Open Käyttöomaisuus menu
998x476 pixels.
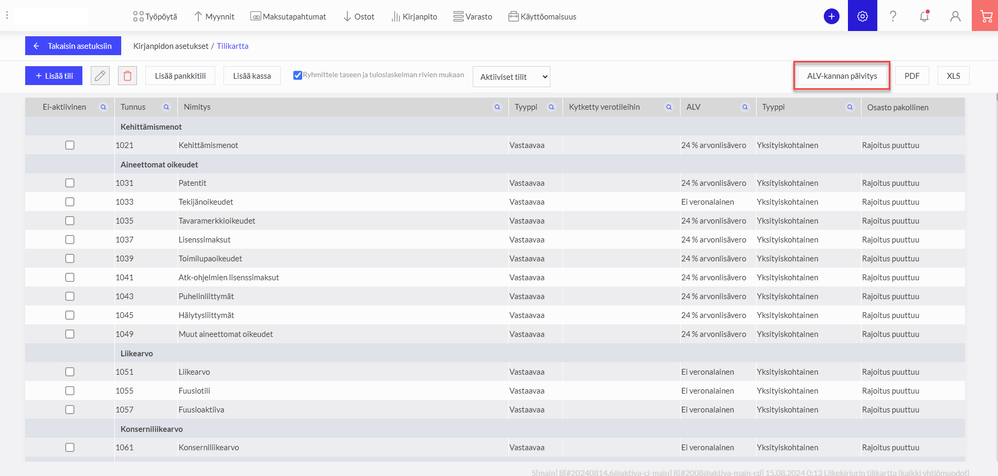click(542, 17)
